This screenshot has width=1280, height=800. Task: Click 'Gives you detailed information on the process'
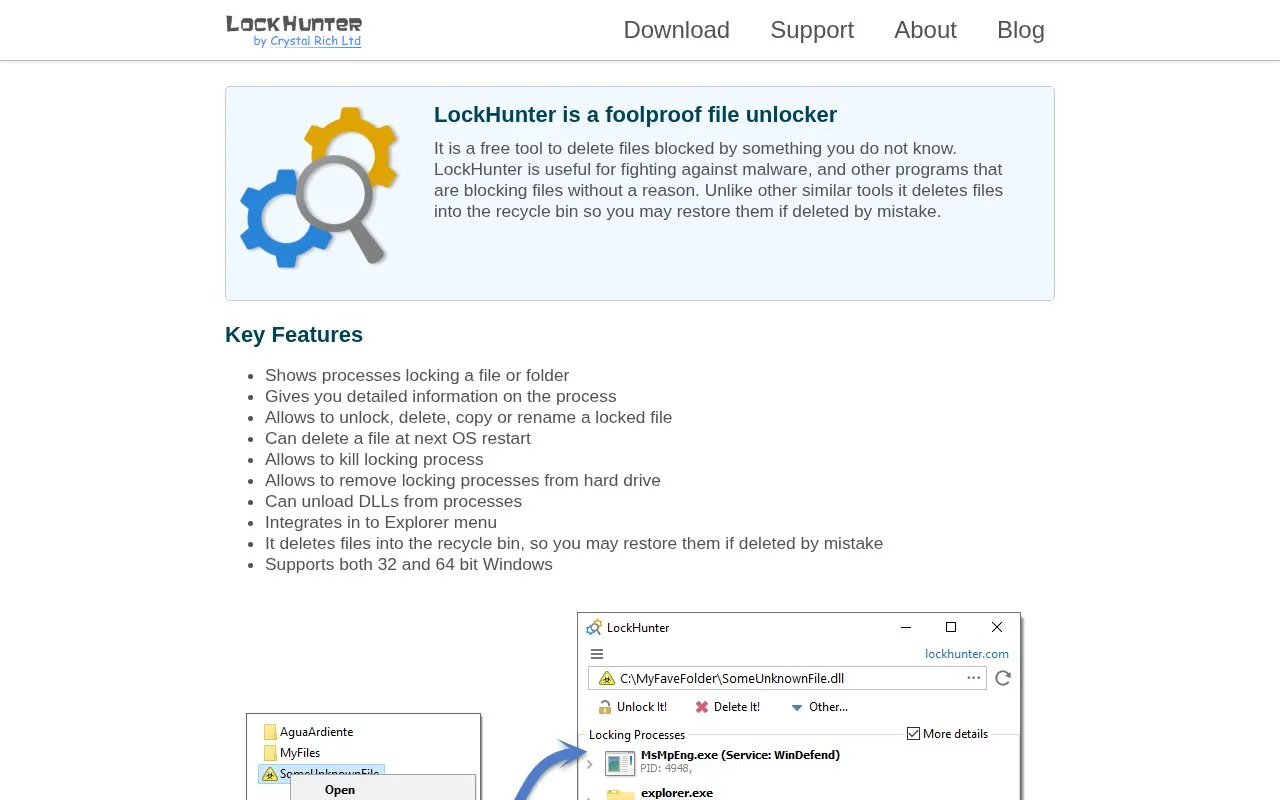pos(441,396)
